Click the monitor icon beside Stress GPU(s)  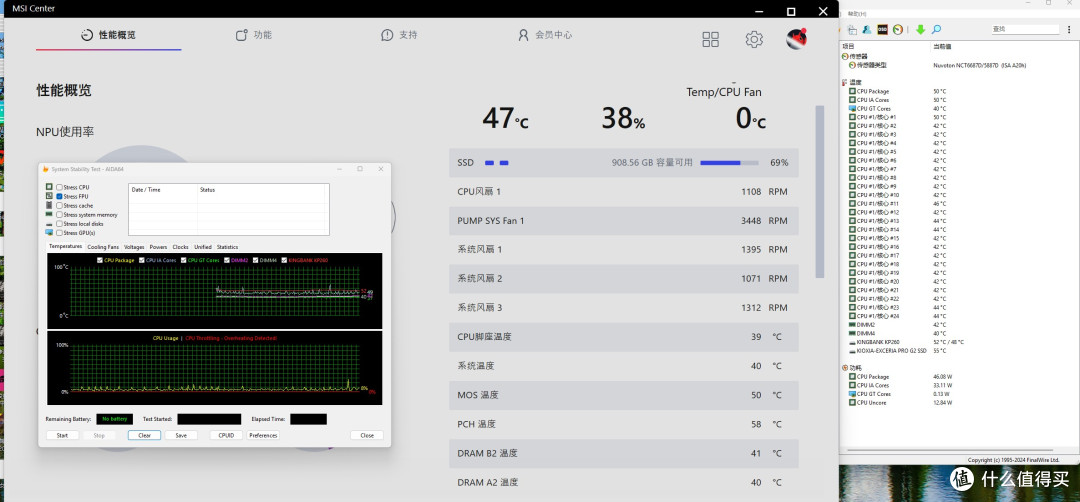(49, 233)
